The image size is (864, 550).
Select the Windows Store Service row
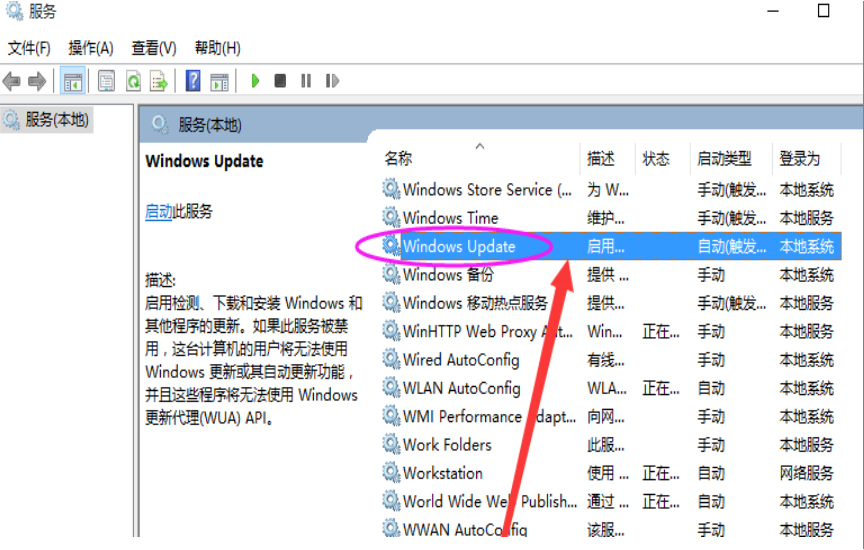(x=611, y=190)
